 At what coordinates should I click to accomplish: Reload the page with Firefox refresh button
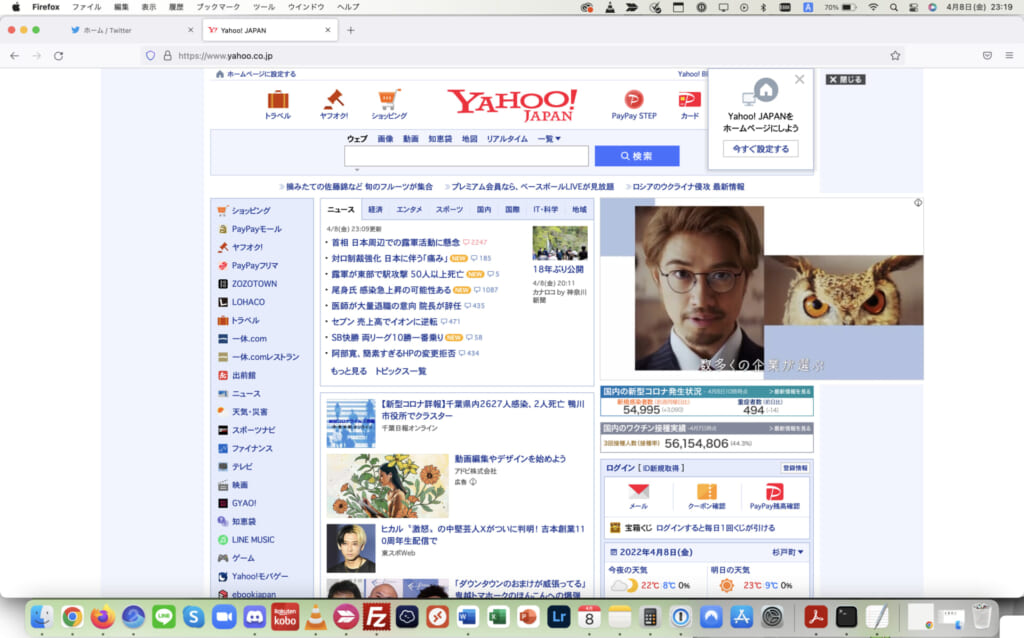58,56
